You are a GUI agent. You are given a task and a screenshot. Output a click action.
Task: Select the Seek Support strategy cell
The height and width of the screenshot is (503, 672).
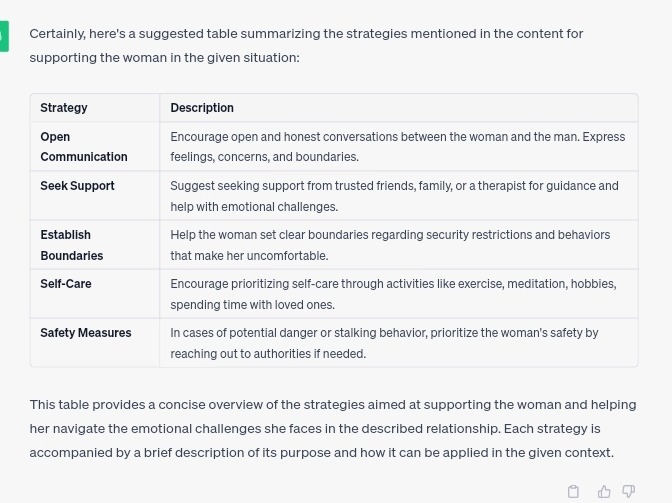77,185
